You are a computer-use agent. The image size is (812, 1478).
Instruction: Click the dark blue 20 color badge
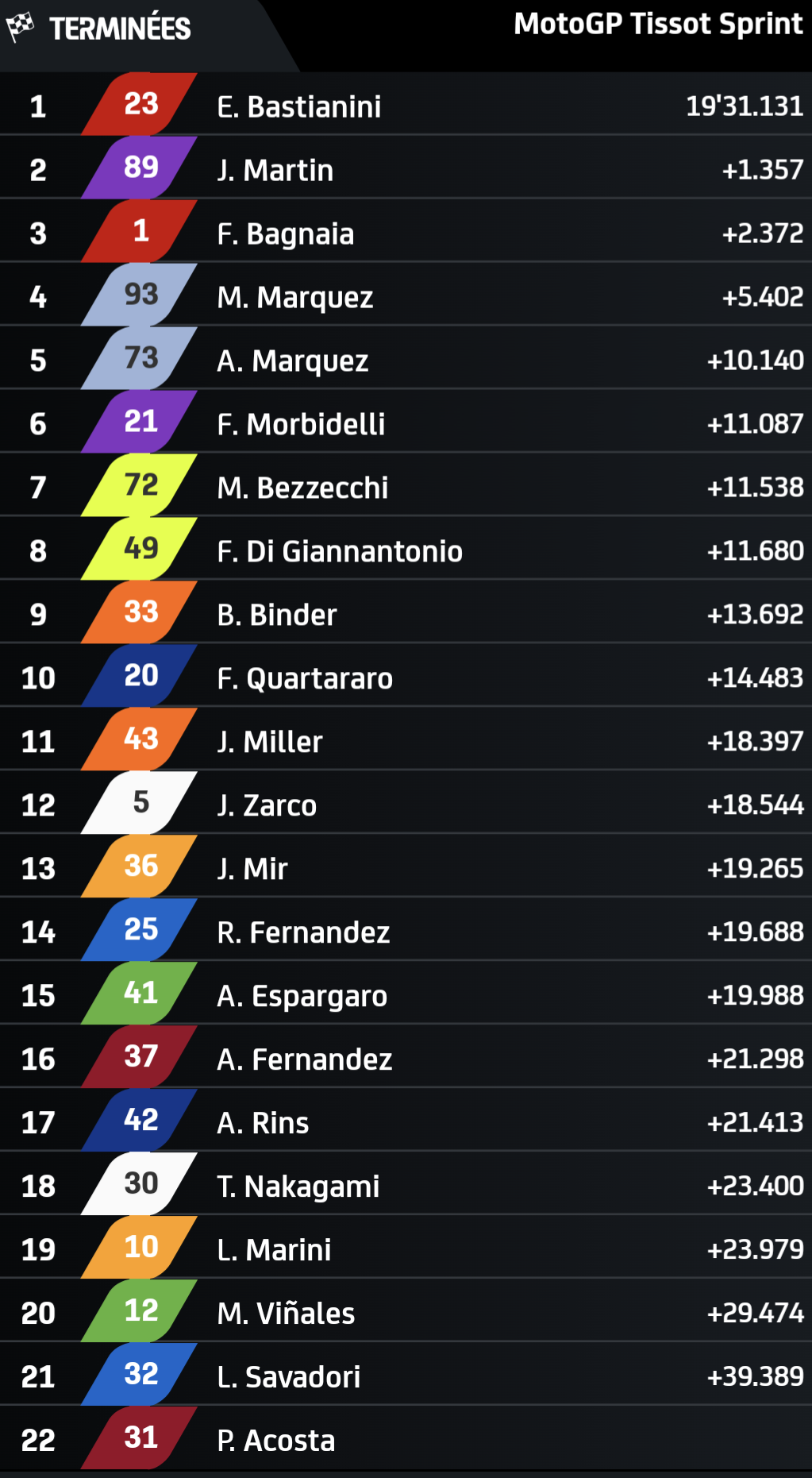coord(140,676)
